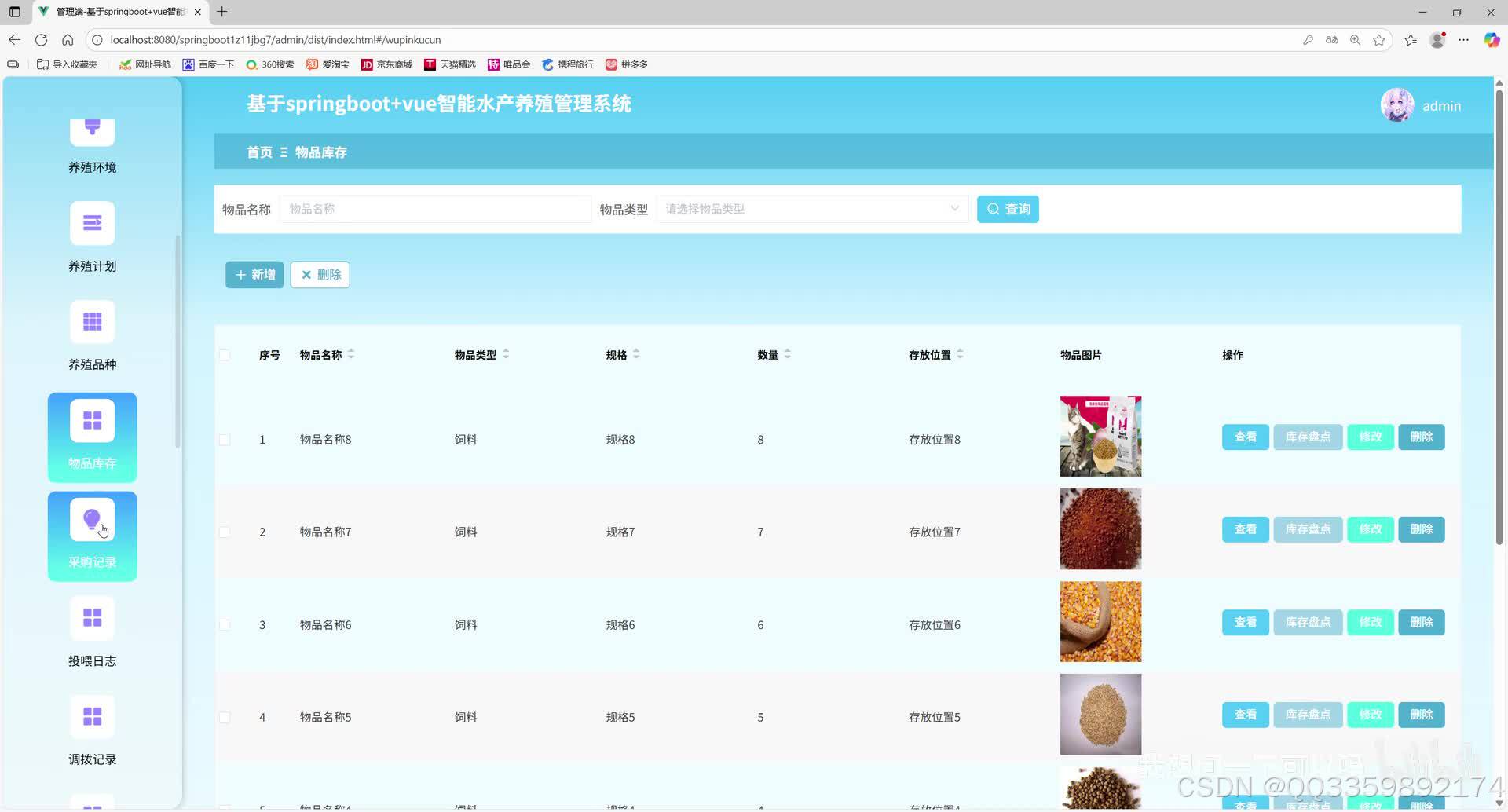Open the 携程旅行 bookmark
Image resolution: width=1508 pixels, height=812 pixels.
pos(567,64)
